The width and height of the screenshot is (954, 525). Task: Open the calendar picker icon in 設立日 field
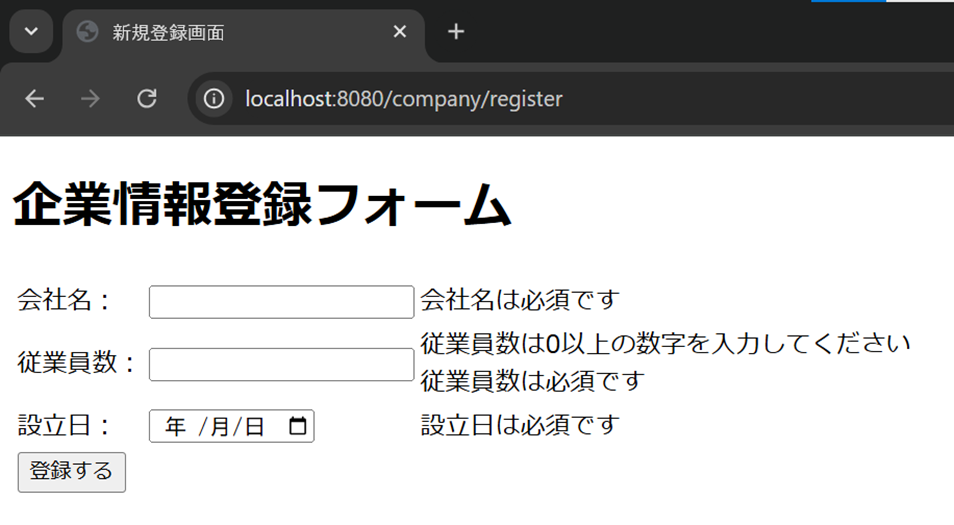[x=298, y=426]
